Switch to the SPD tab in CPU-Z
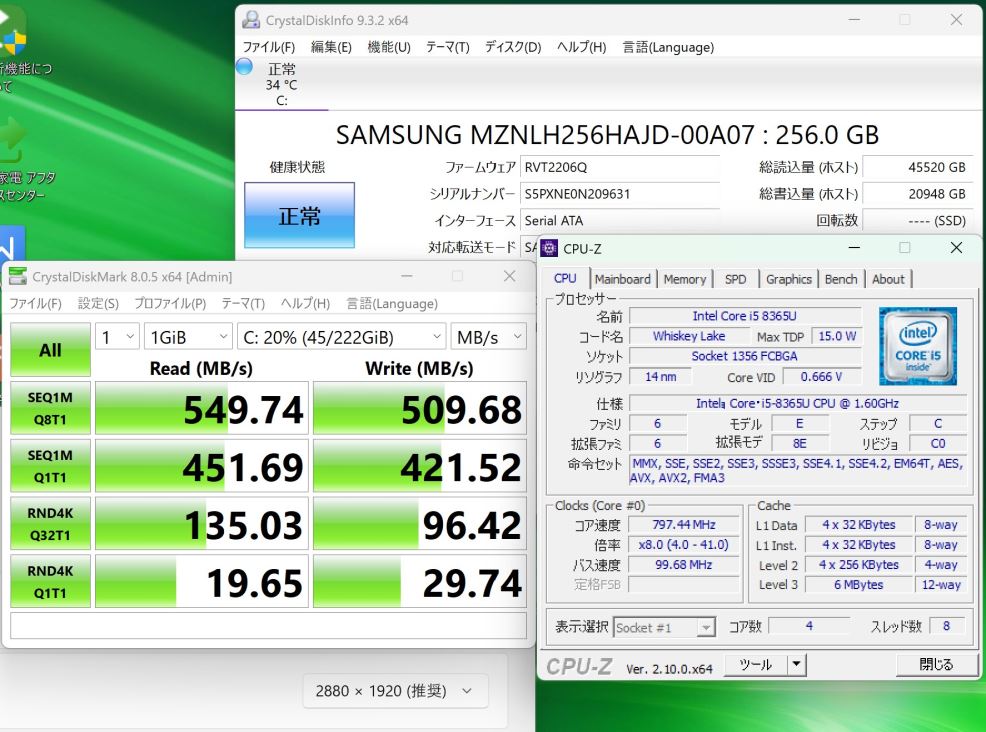Viewport: 986px width, 732px height. (735, 279)
